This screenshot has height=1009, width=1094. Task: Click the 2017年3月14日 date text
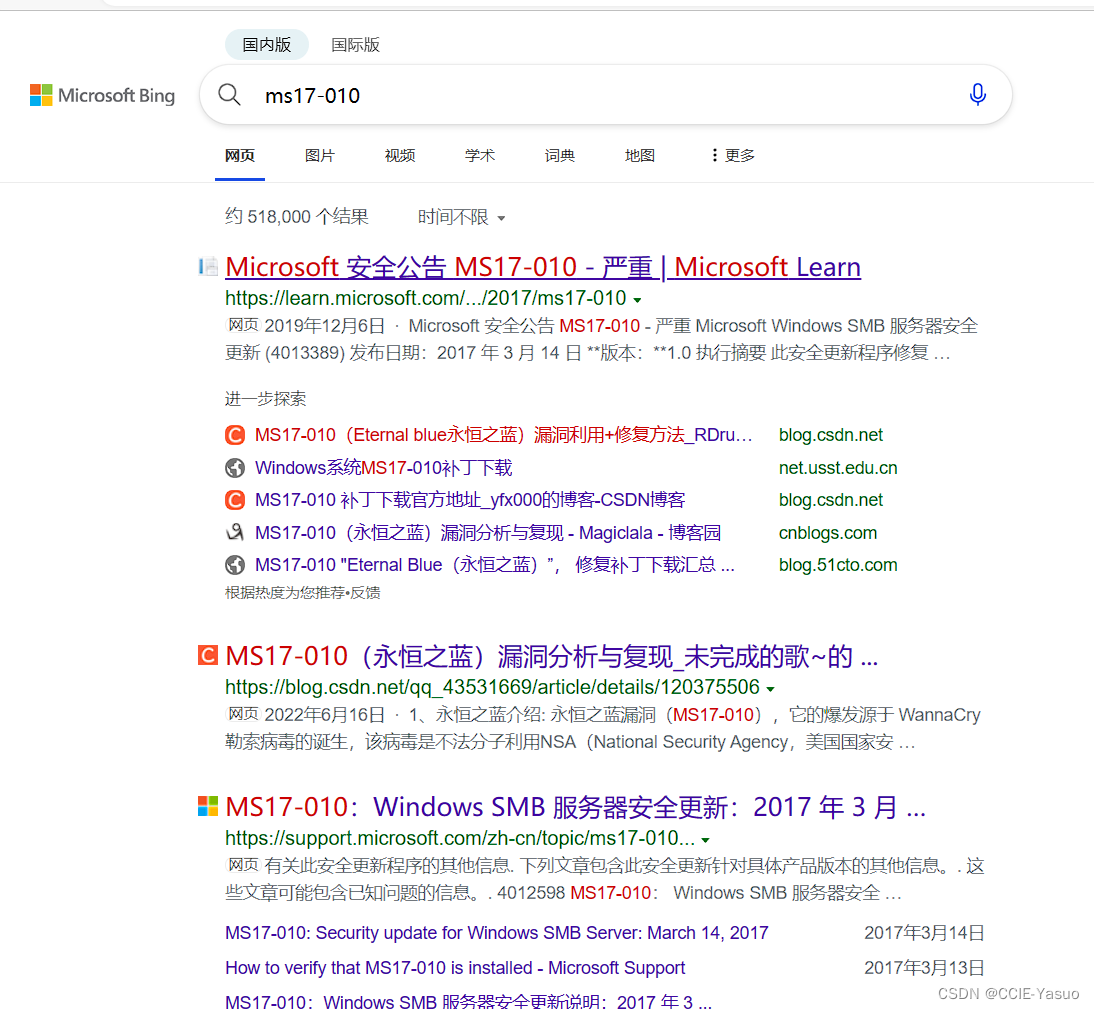[924, 933]
